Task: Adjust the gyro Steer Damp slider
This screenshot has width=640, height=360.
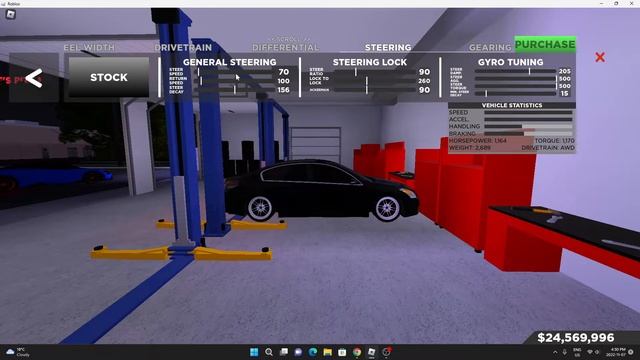Action: coord(516,71)
